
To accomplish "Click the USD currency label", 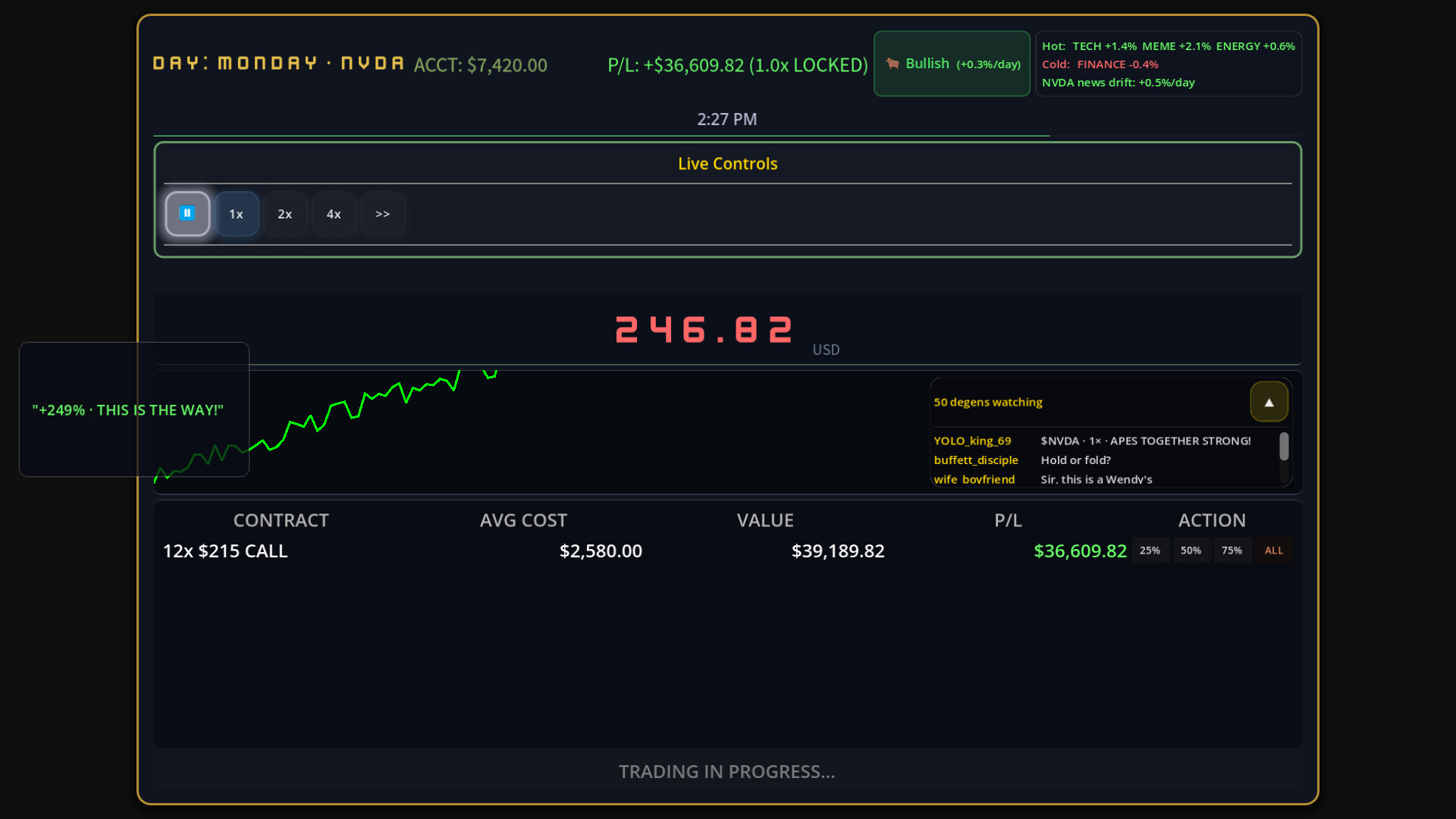I will point(826,350).
